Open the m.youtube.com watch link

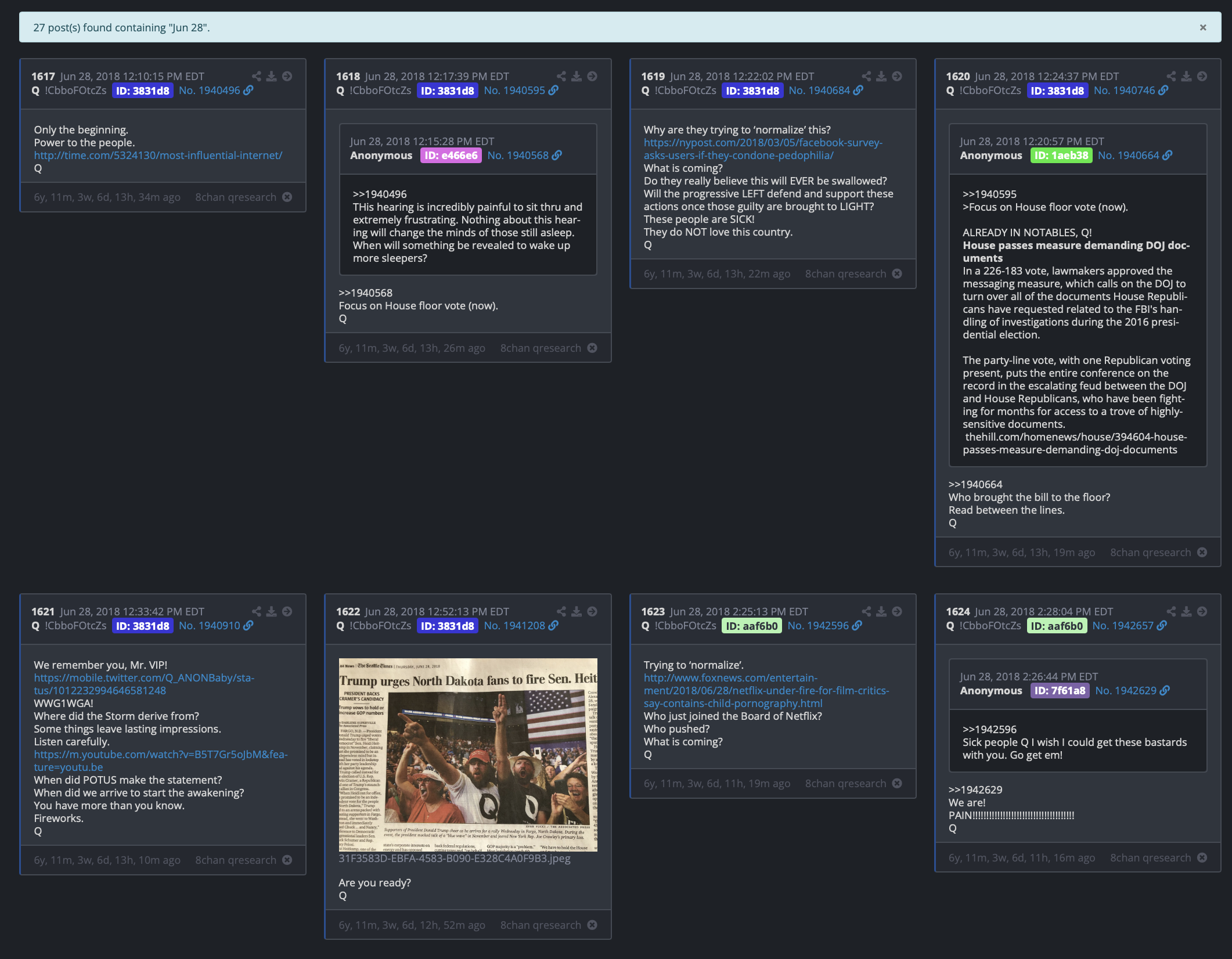(161, 761)
